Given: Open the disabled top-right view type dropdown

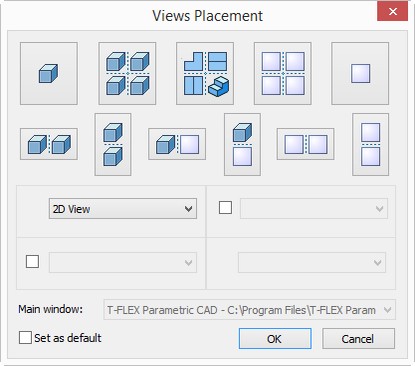Looking at the screenshot, I should coord(314,209).
